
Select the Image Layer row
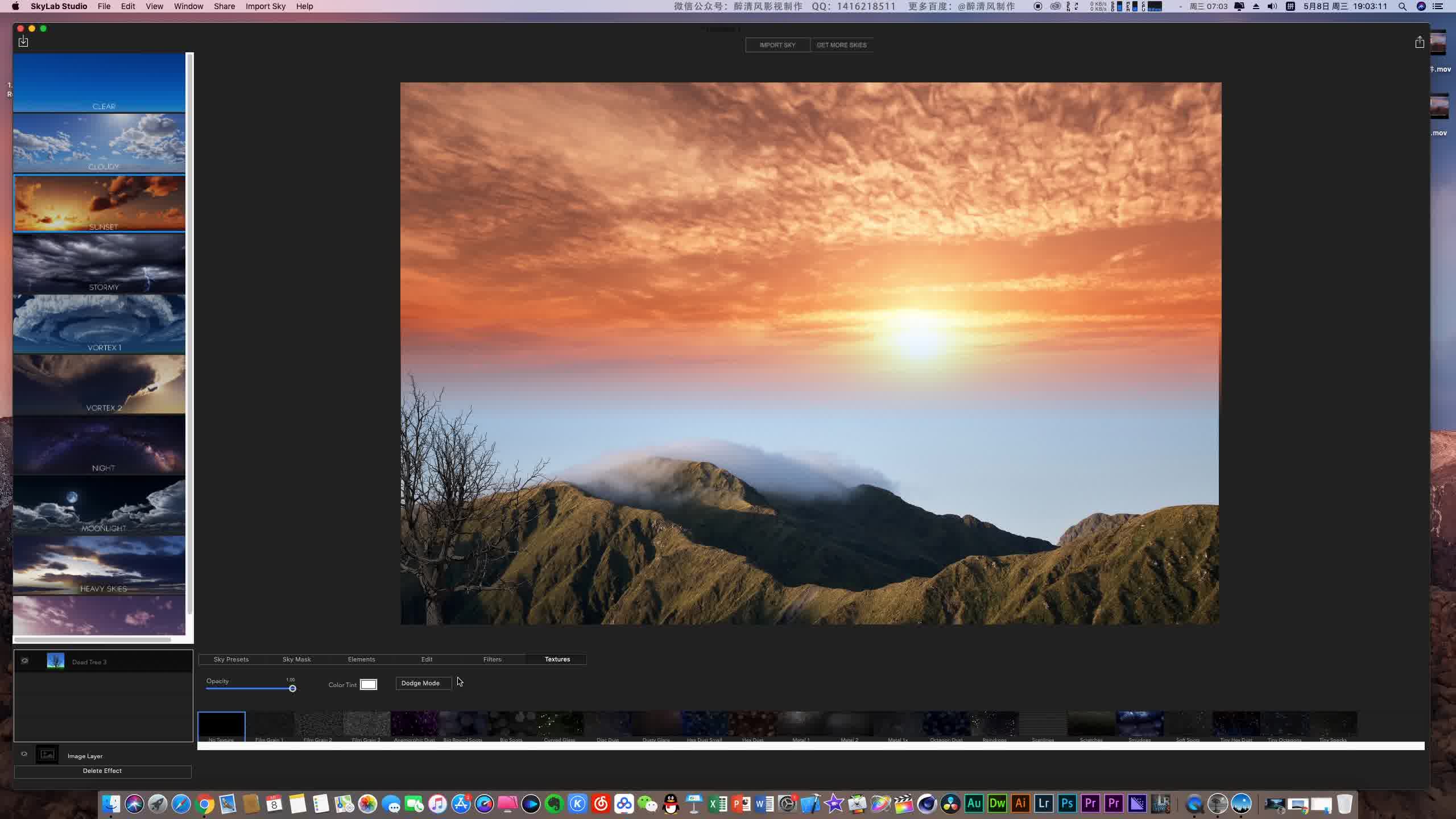click(102, 755)
